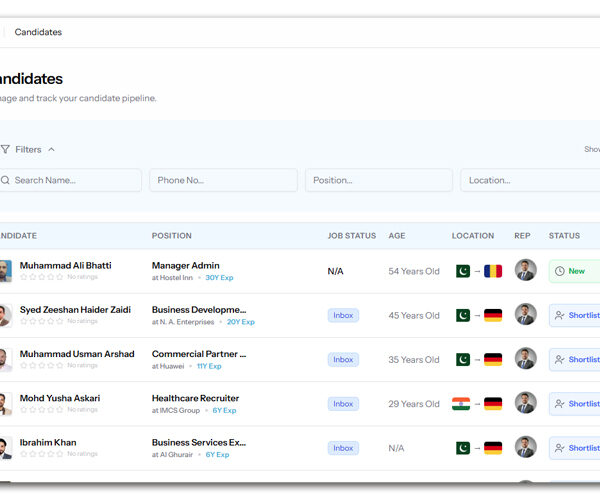The width and height of the screenshot is (600, 500).
Task: Click the Pakistan flag in Muhammad Ali Bhatti's row
Action: [x=462, y=271]
